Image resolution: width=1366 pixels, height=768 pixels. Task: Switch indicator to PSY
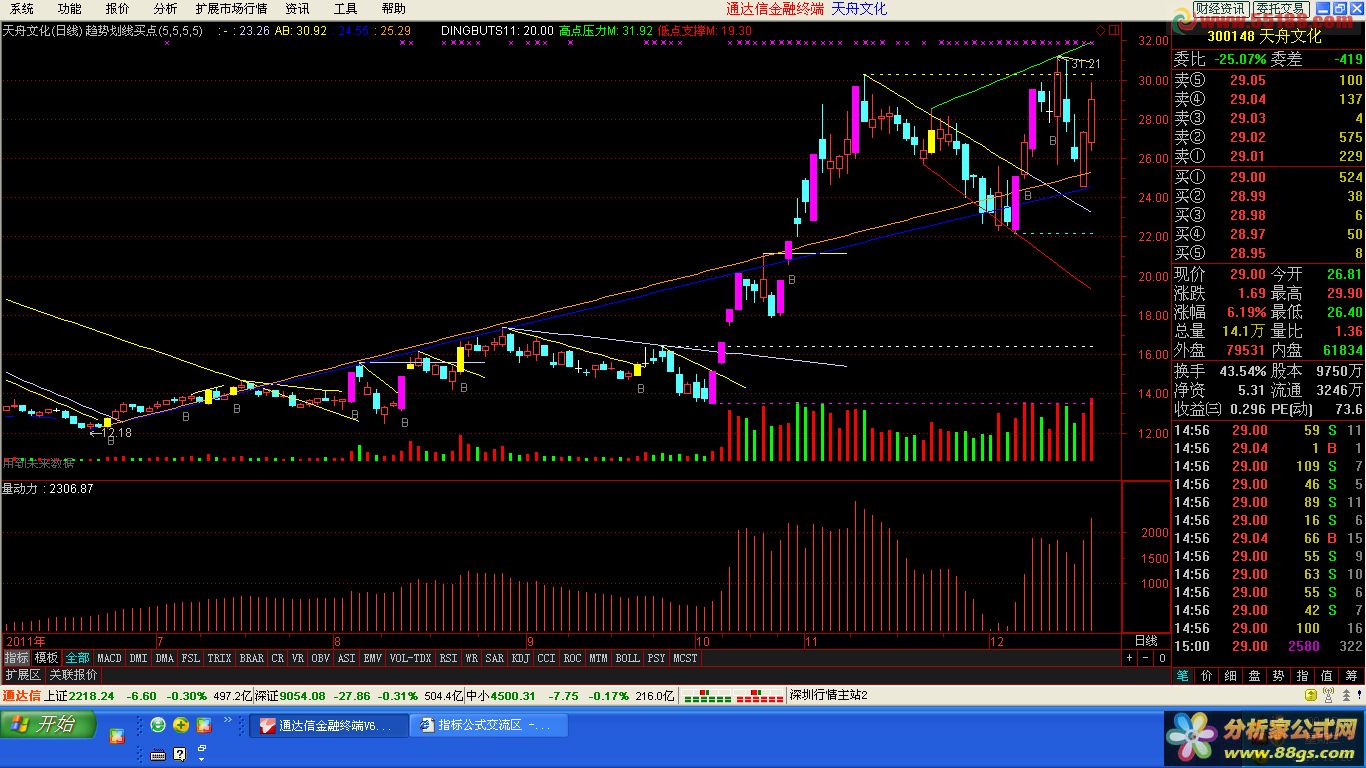coord(657,658)
